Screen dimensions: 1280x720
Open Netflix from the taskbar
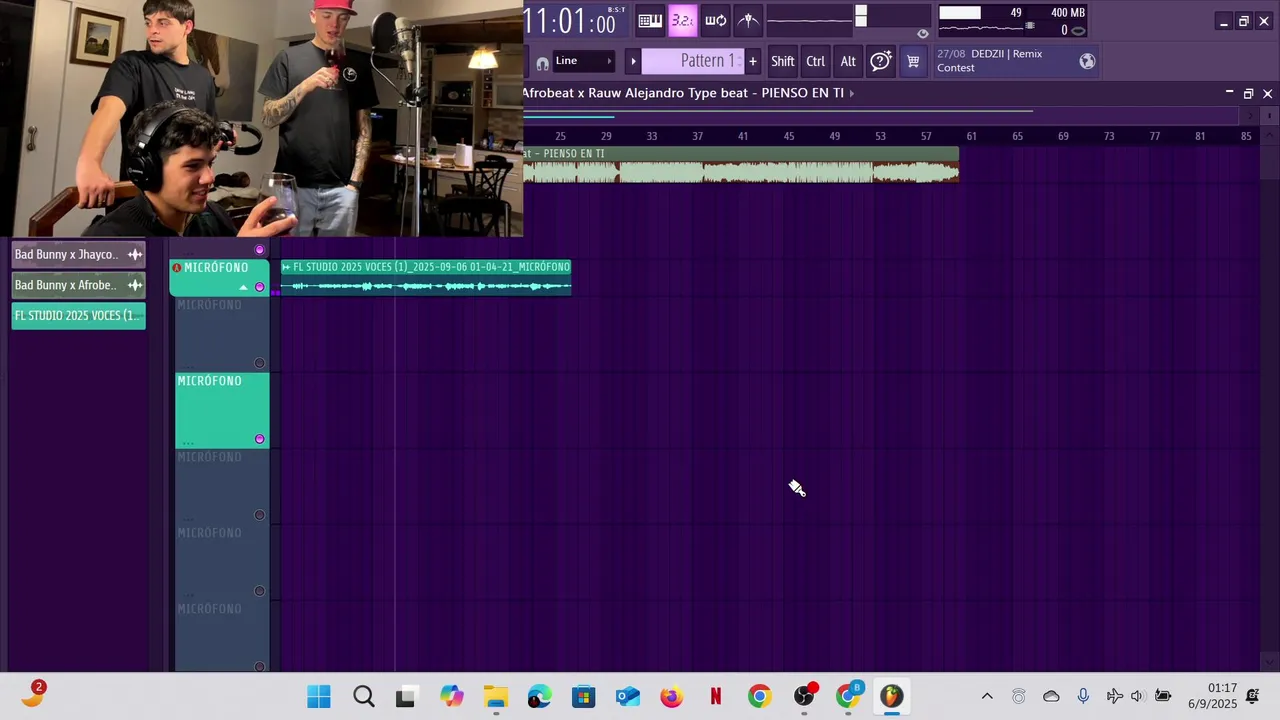point(716,696)
